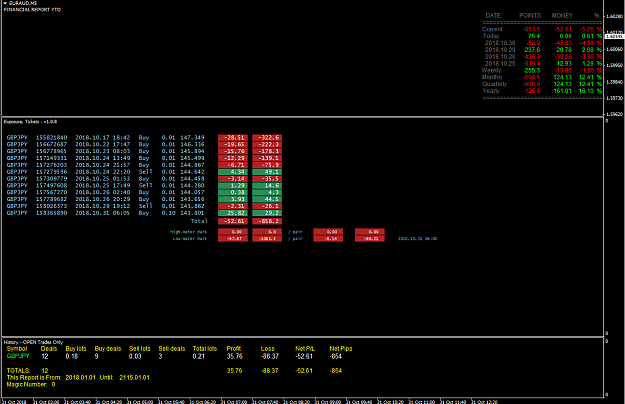Click the highlighted current price on price scale
The width and height of the screenshot is (625, 404).
click(614, 36)
